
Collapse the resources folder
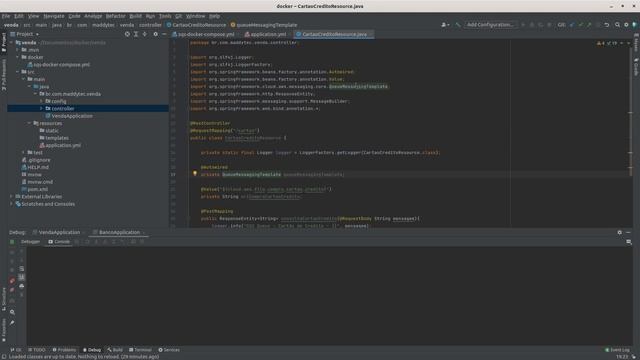click(x=29, y=123)
